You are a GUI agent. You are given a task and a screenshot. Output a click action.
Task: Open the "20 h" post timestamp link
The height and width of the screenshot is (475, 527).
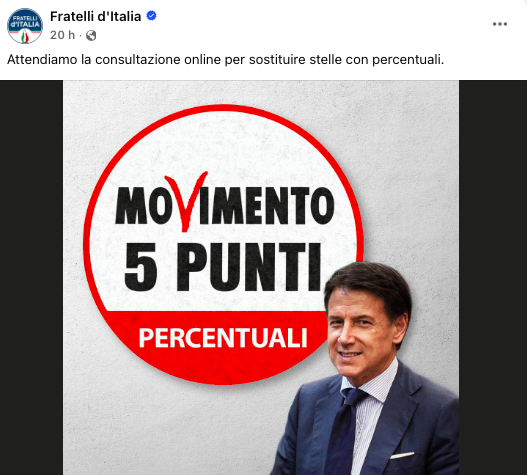63,35
